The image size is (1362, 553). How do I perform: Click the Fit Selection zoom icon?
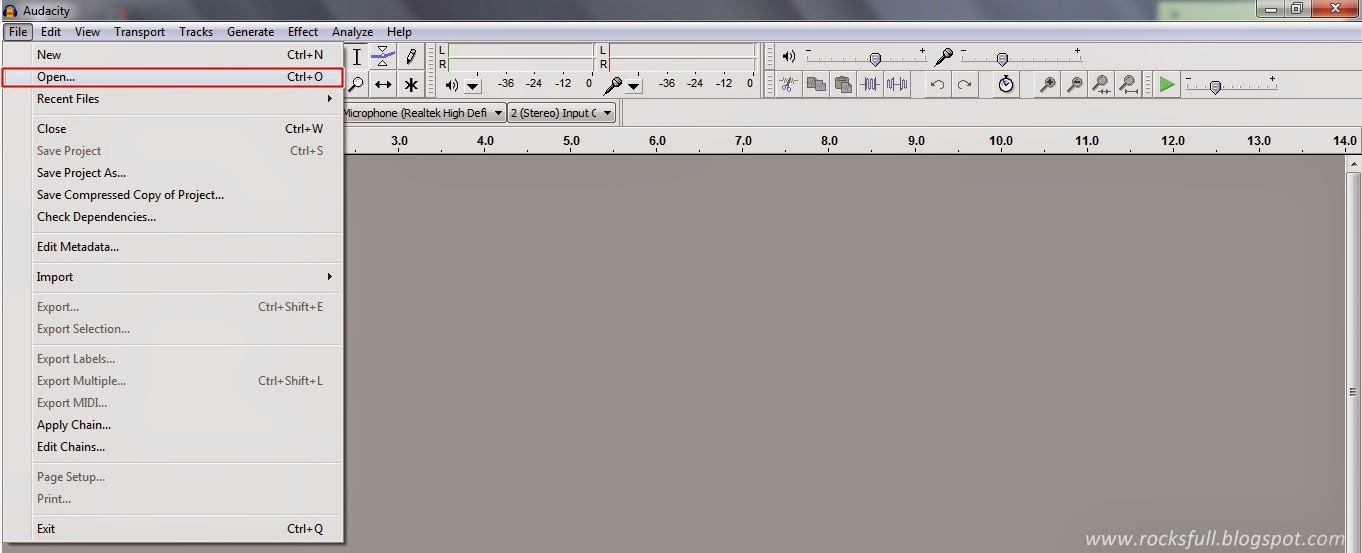click(x=1101, y=84)
